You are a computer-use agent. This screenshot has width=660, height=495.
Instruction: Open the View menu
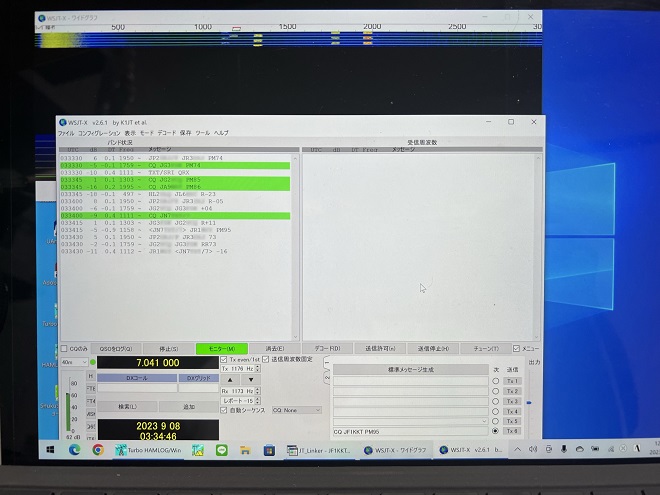coord(130,133)
